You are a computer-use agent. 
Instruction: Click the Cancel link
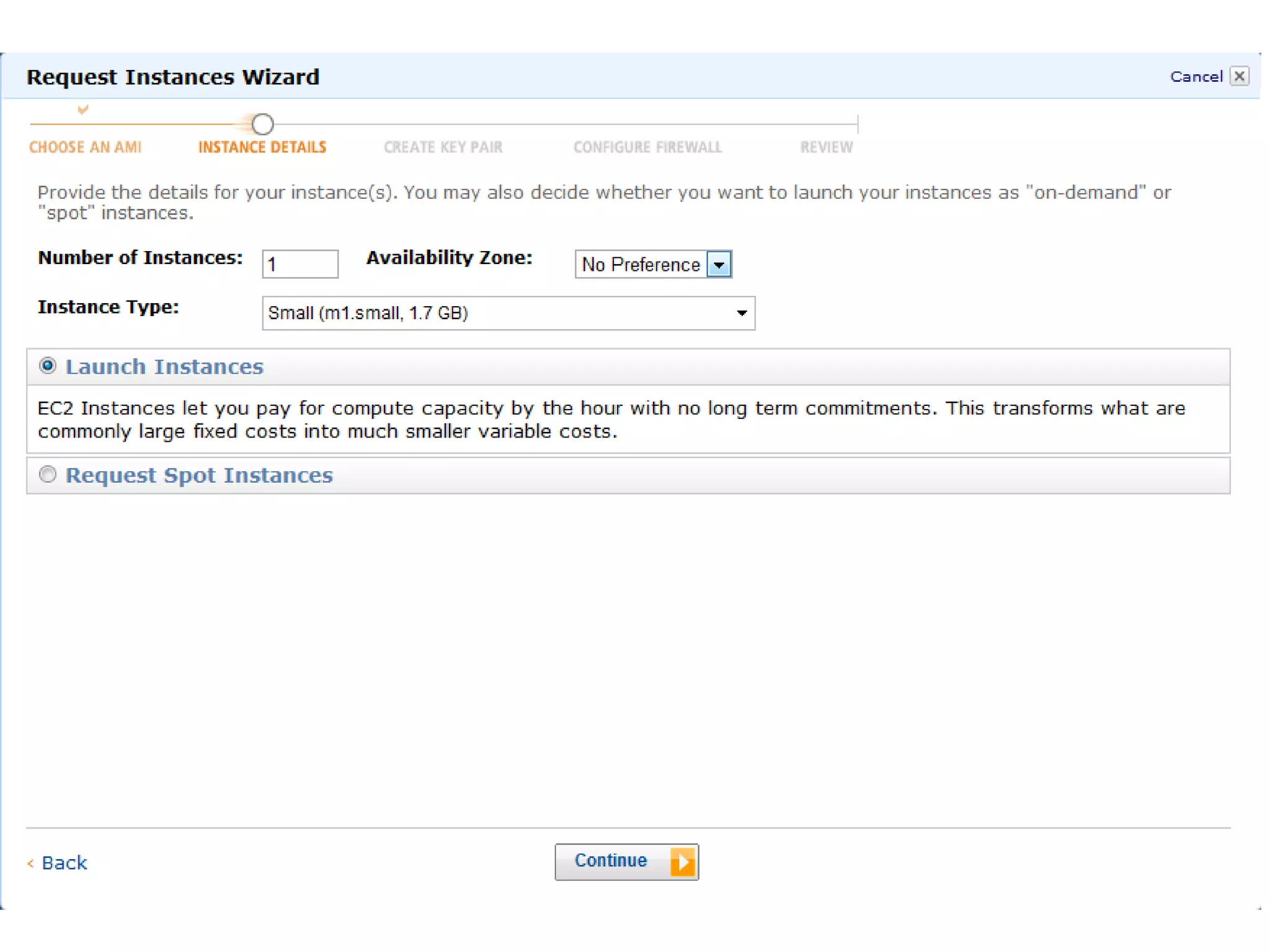click(x=1196, y=76)
